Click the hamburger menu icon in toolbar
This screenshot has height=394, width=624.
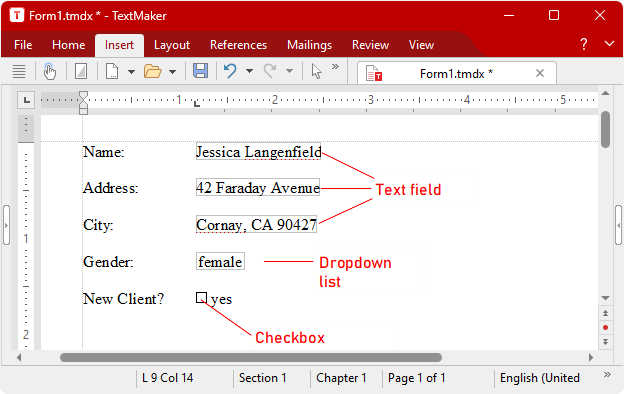coord(19,72)
